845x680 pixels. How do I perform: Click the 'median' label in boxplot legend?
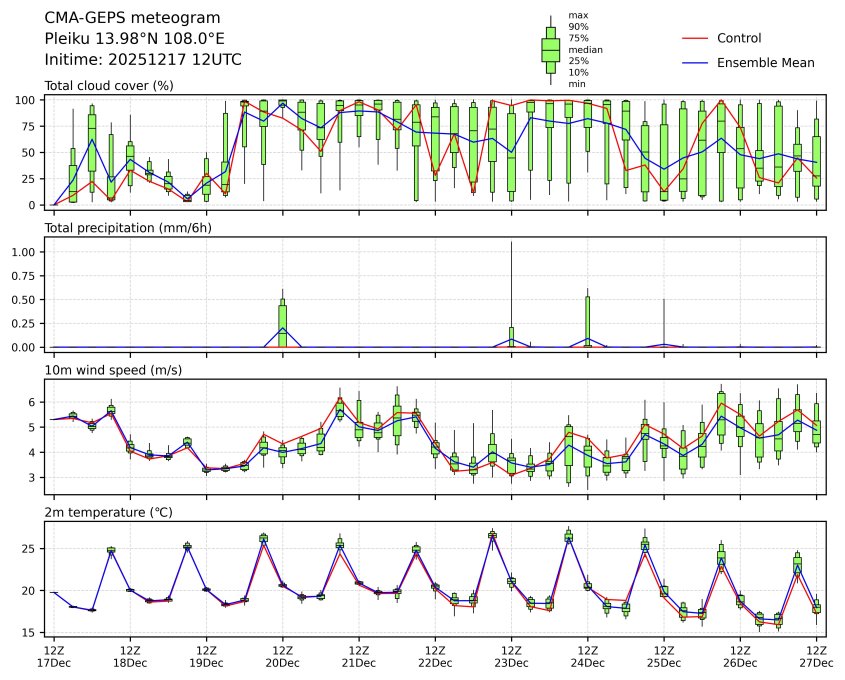[x=585, y=49]
